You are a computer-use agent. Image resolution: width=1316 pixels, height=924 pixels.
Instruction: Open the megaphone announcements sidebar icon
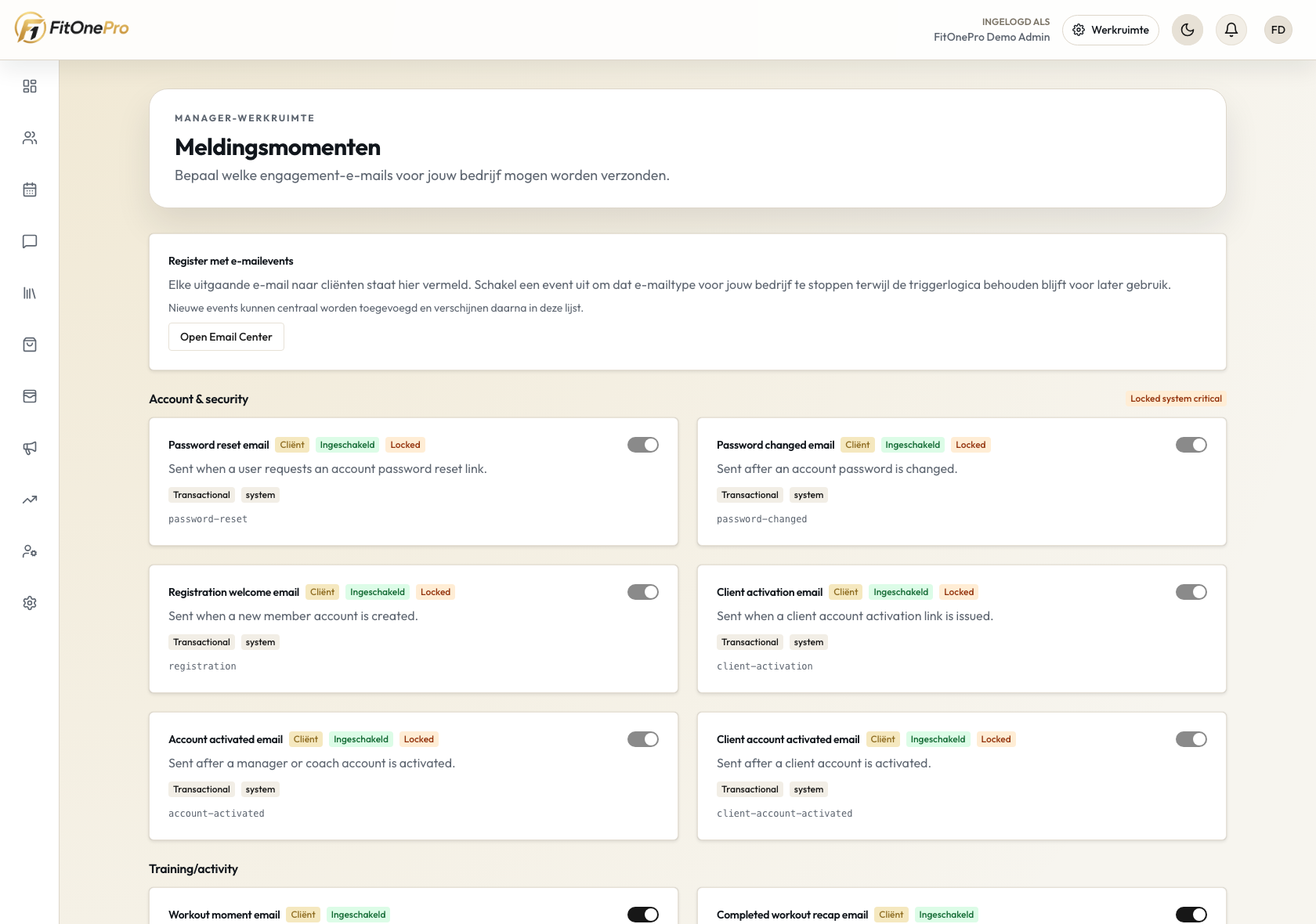(x=30, y=448)
